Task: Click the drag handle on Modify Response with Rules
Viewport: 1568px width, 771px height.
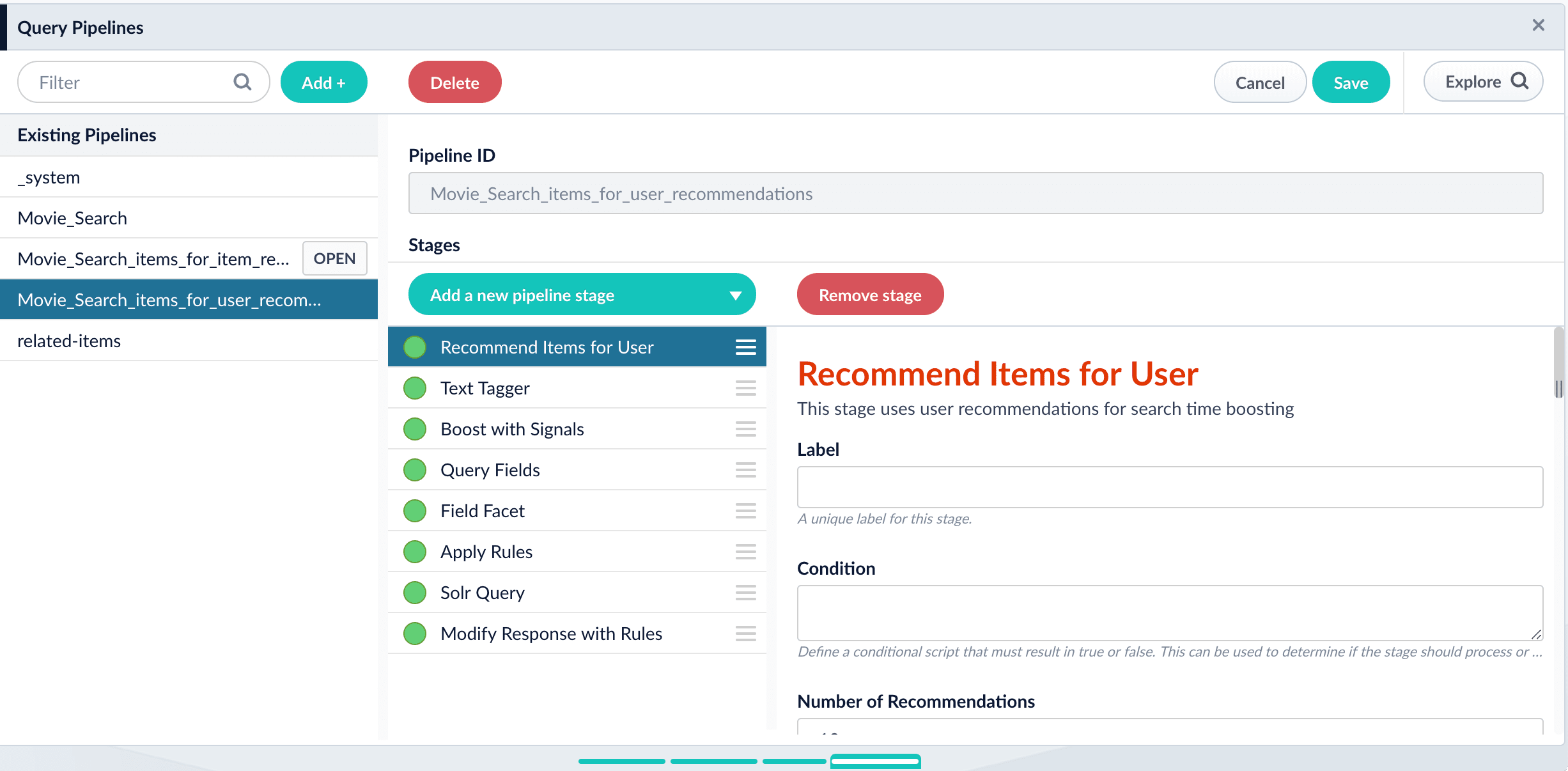Action: pos(745,634)
